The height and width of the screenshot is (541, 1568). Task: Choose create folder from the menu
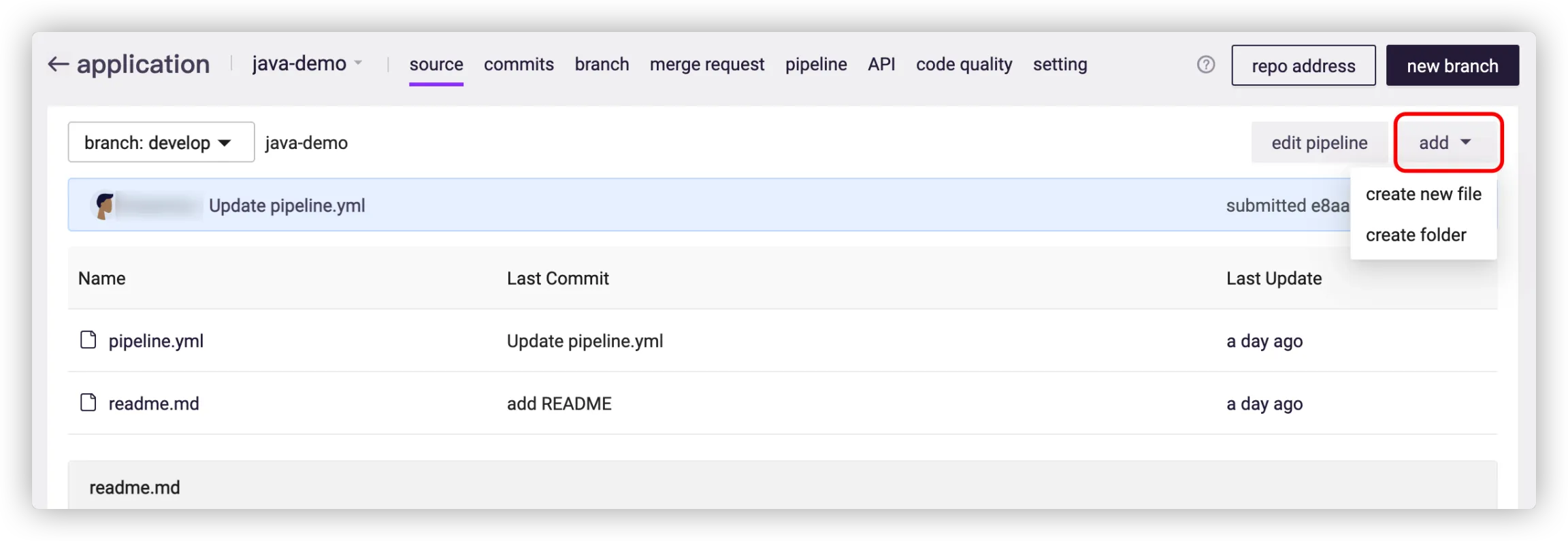(1416, 235)
